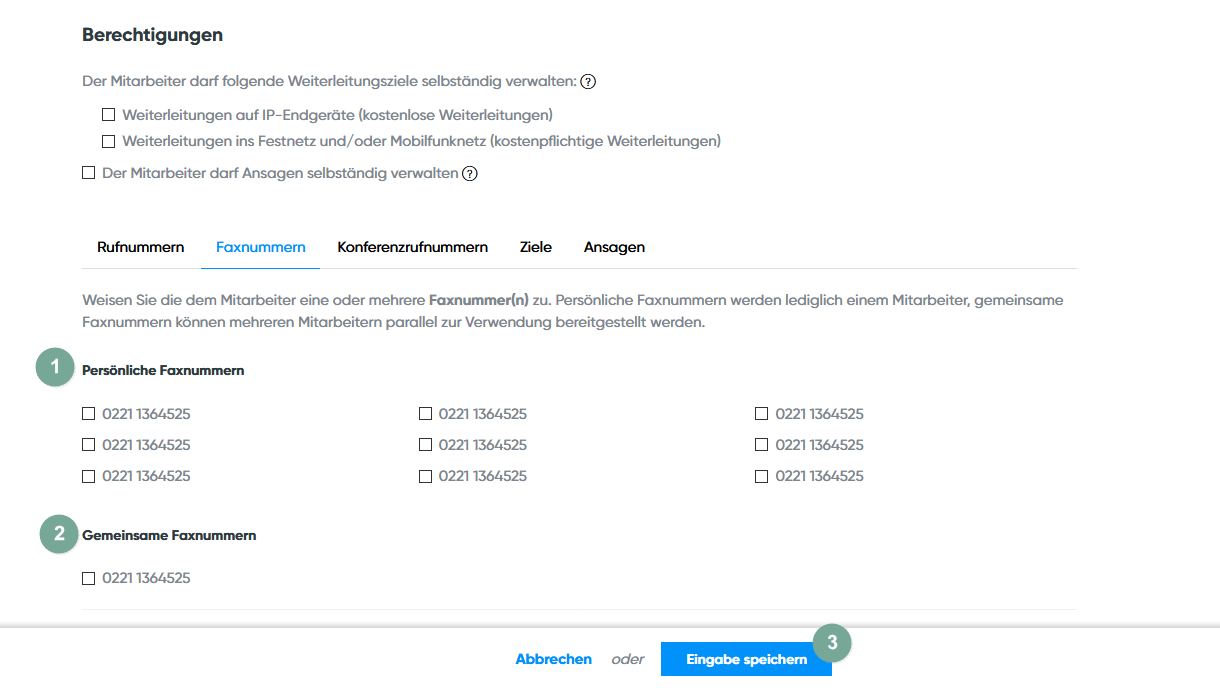Click help icon next to Ansagen verwalten
The image size is (1220, 688).
coord(470,173)
